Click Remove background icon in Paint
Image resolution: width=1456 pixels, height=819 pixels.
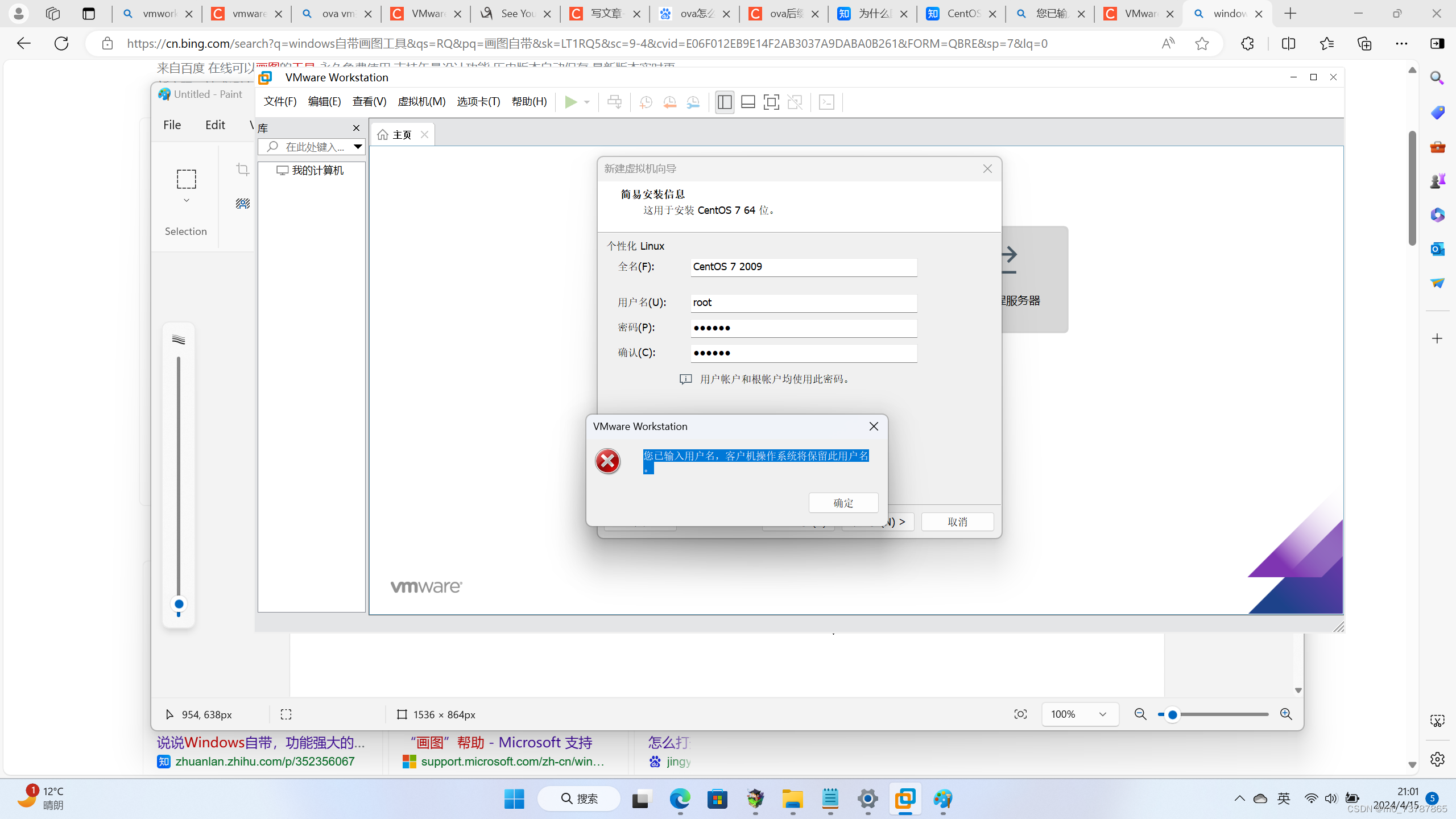tap(243, 204)
